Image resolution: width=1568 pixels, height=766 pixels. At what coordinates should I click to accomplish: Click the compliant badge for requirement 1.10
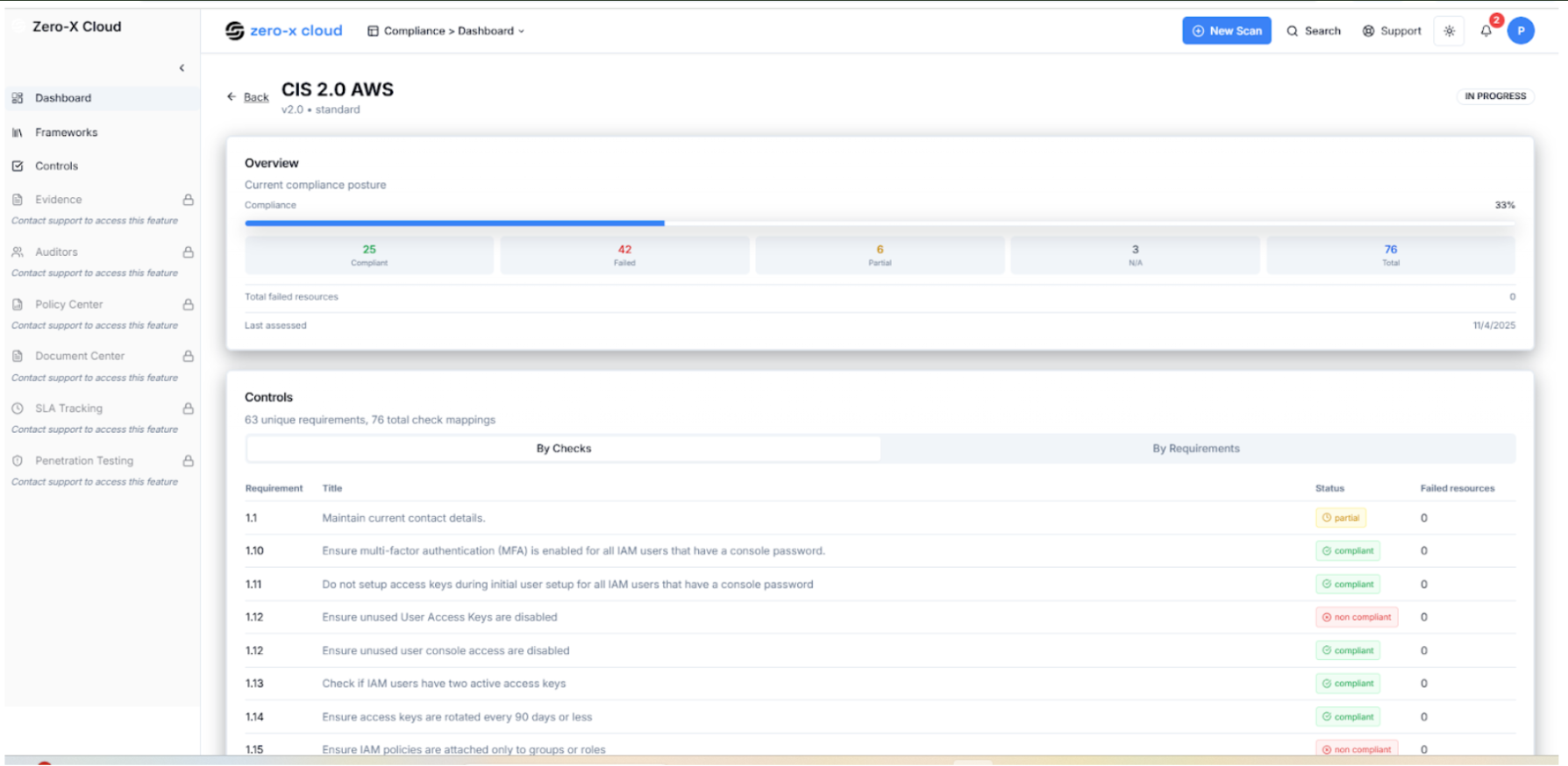point(1348,551)
